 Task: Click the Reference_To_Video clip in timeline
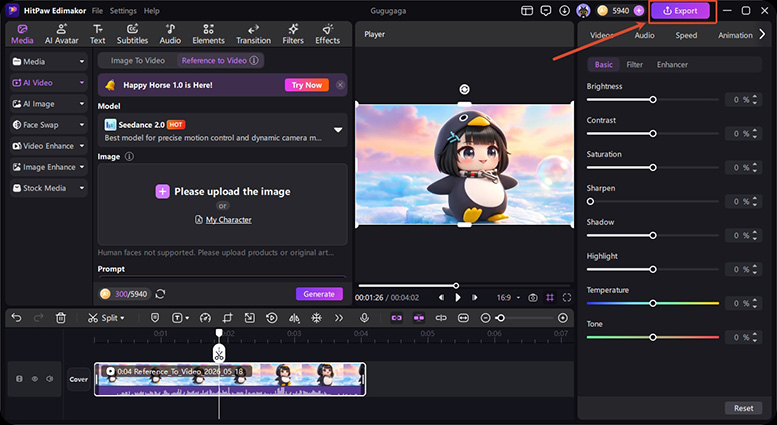click(230, 379)
